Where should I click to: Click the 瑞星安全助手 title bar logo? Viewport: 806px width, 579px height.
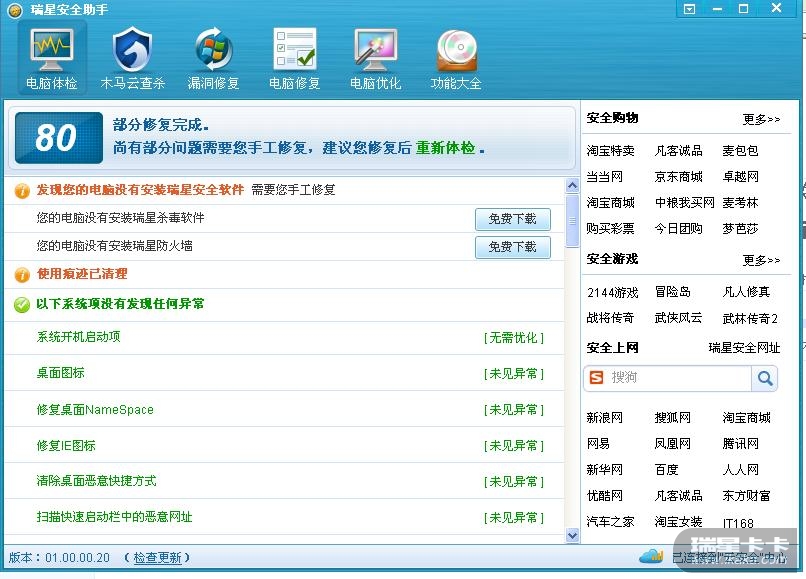[15, 10]
